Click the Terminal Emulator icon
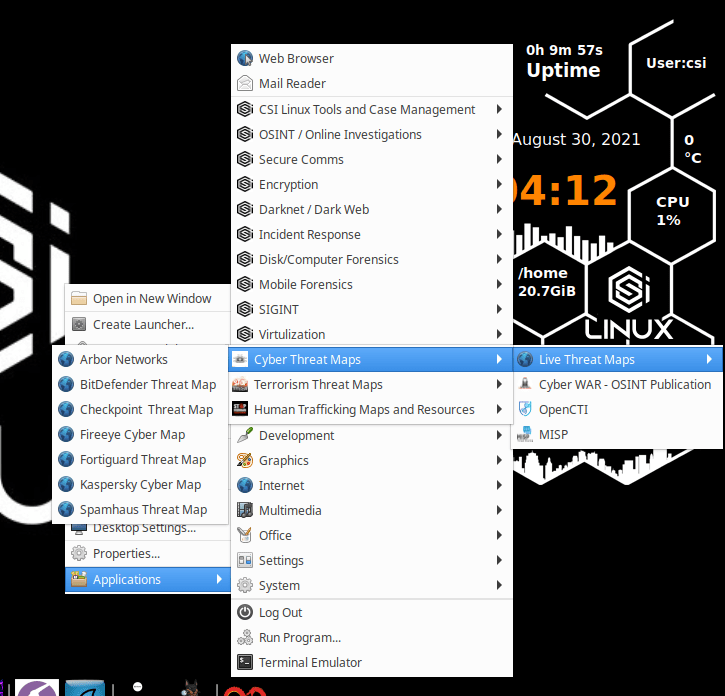Viewport: 725px width, 696px height. click(245, 662)
